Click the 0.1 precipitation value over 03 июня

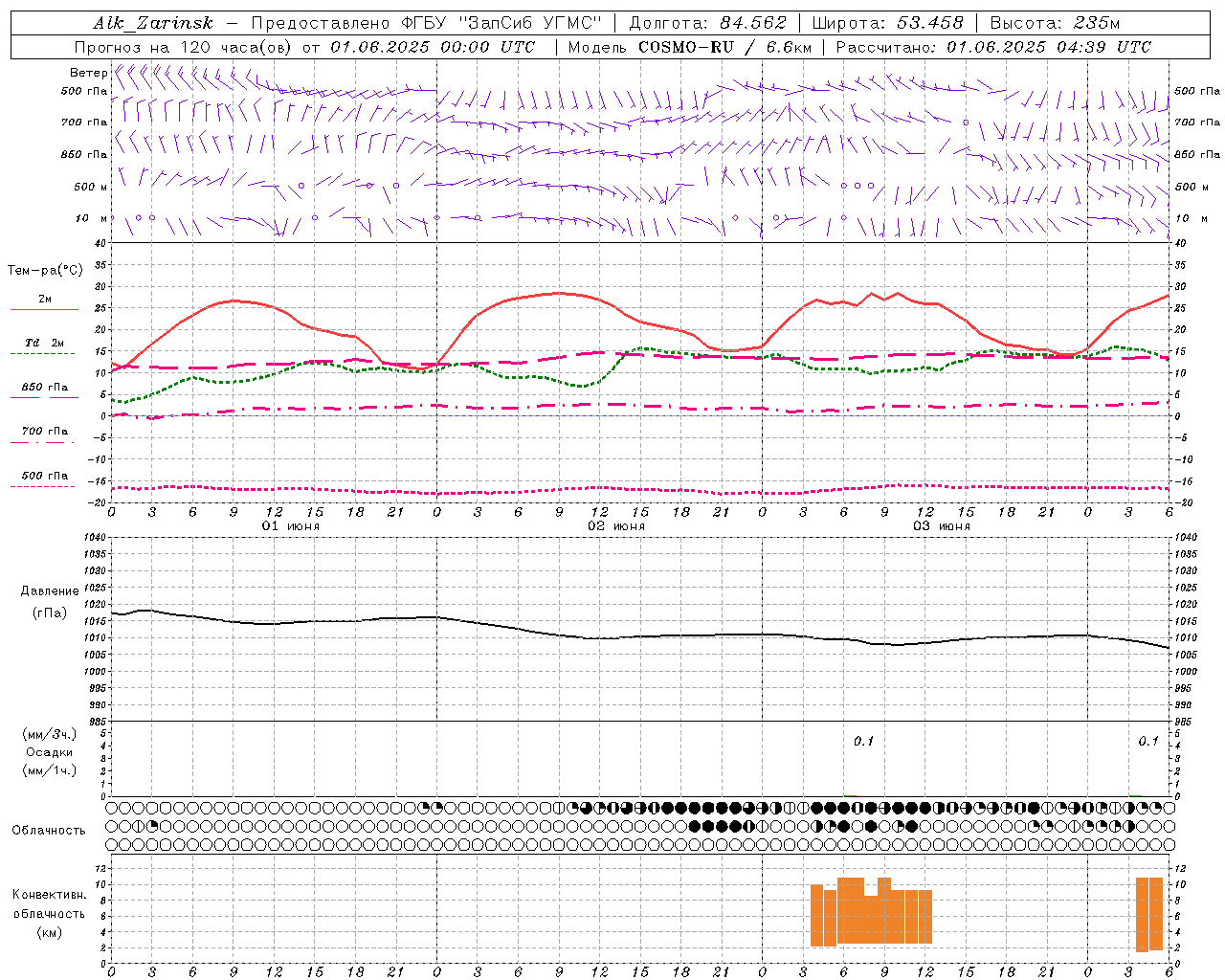click(864, 741)
